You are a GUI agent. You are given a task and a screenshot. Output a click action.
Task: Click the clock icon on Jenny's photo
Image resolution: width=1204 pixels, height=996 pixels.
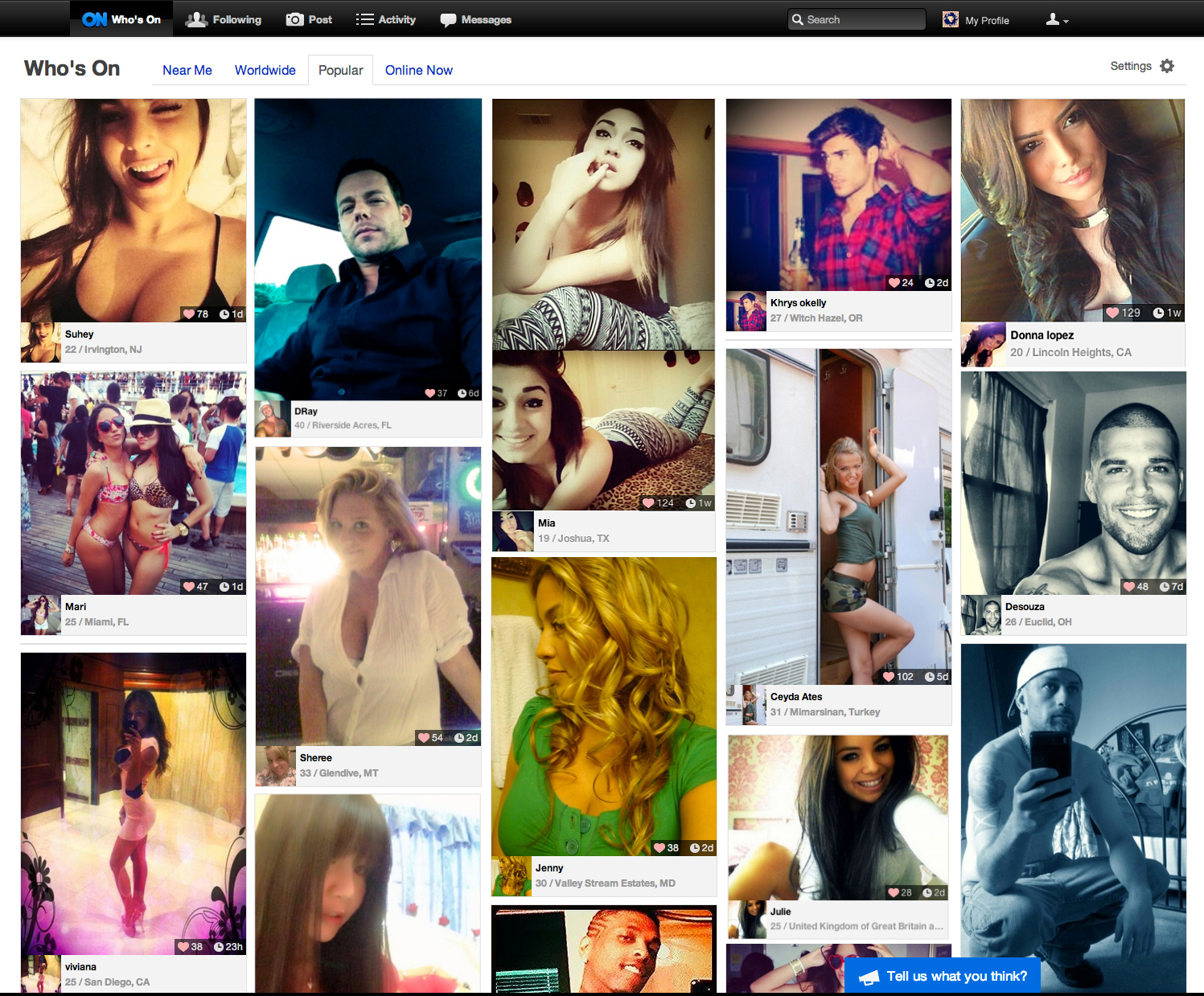tap(695, 848)
